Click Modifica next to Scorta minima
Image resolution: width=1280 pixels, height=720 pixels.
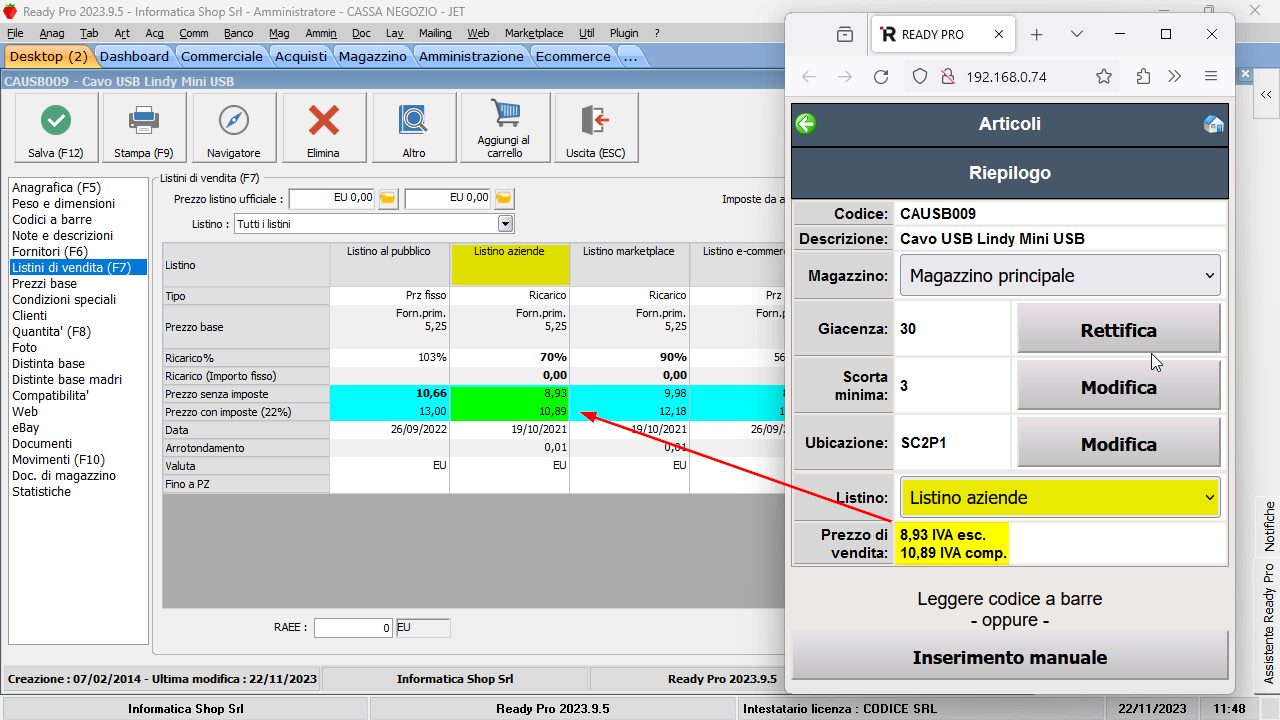(x=1118, y=386)
